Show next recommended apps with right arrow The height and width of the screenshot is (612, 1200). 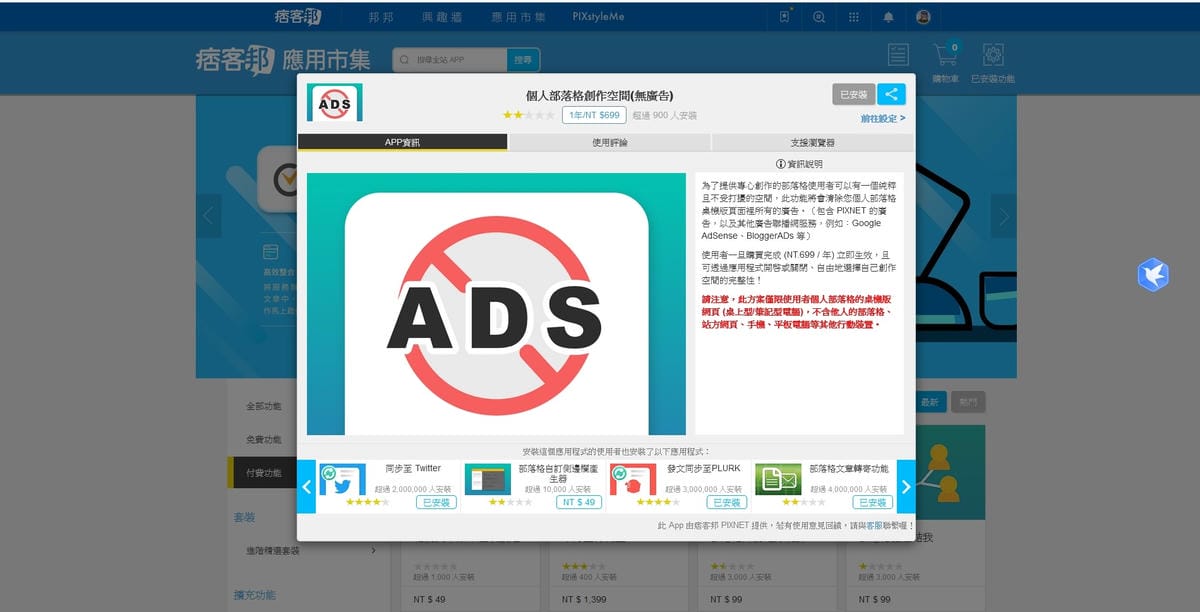(x=906, y=487)
